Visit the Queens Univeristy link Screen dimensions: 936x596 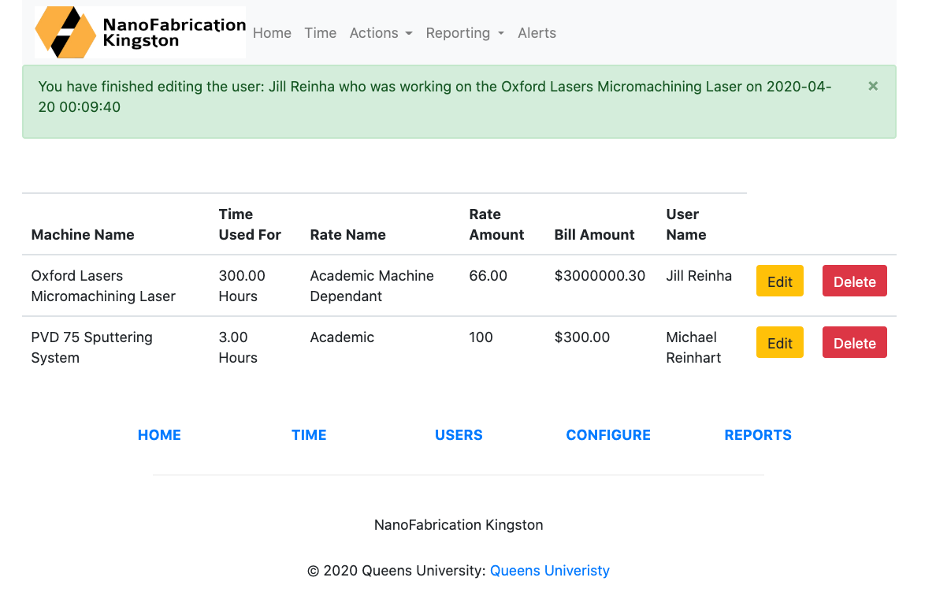549,571
